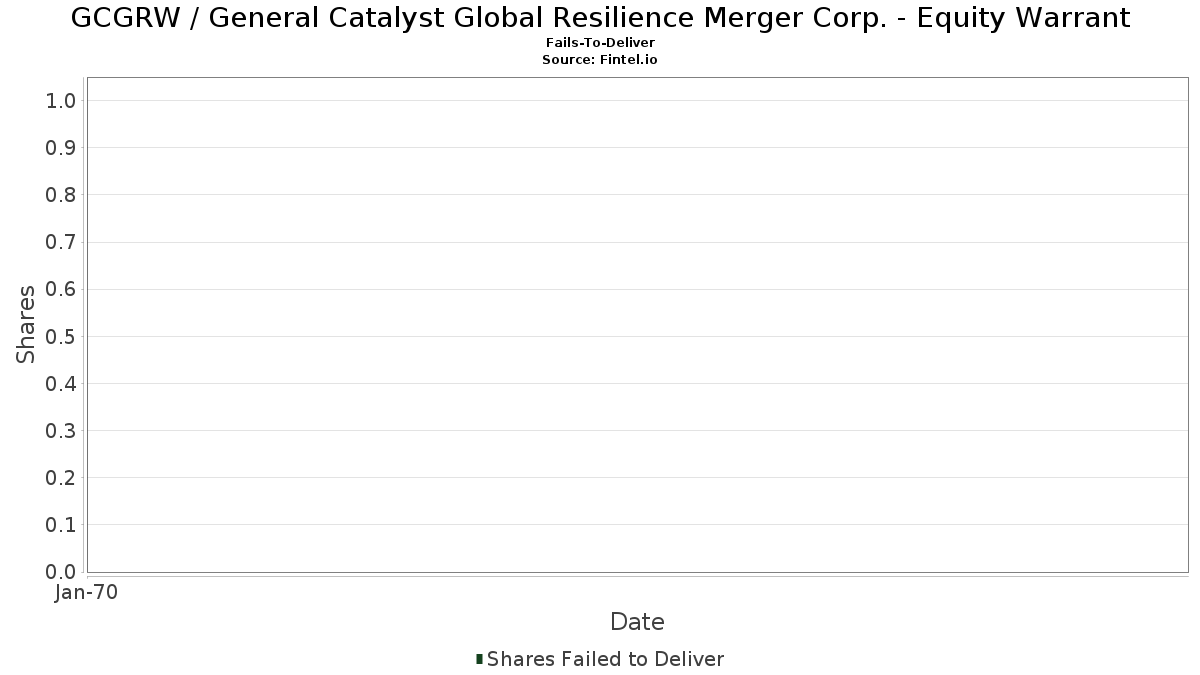
Task: Click the 0.2 y-axis tick label
Action: [61, 478]
